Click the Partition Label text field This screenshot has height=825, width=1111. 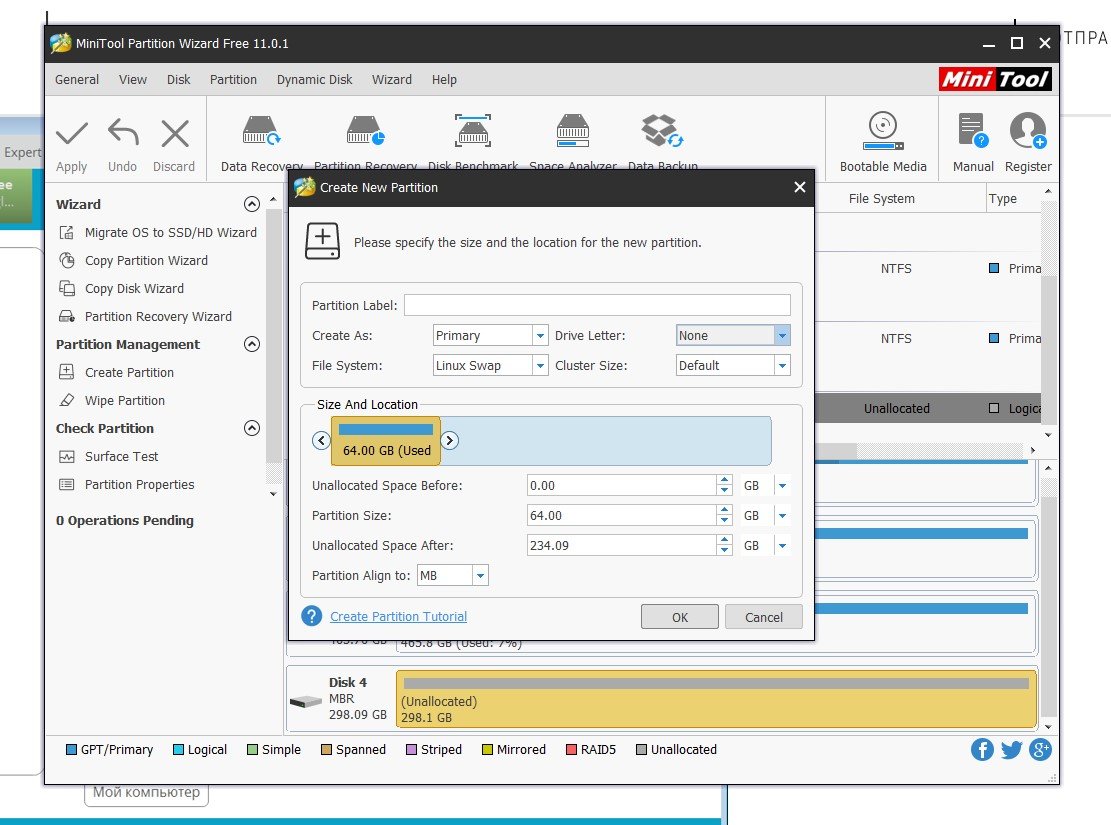coord(597,305)
